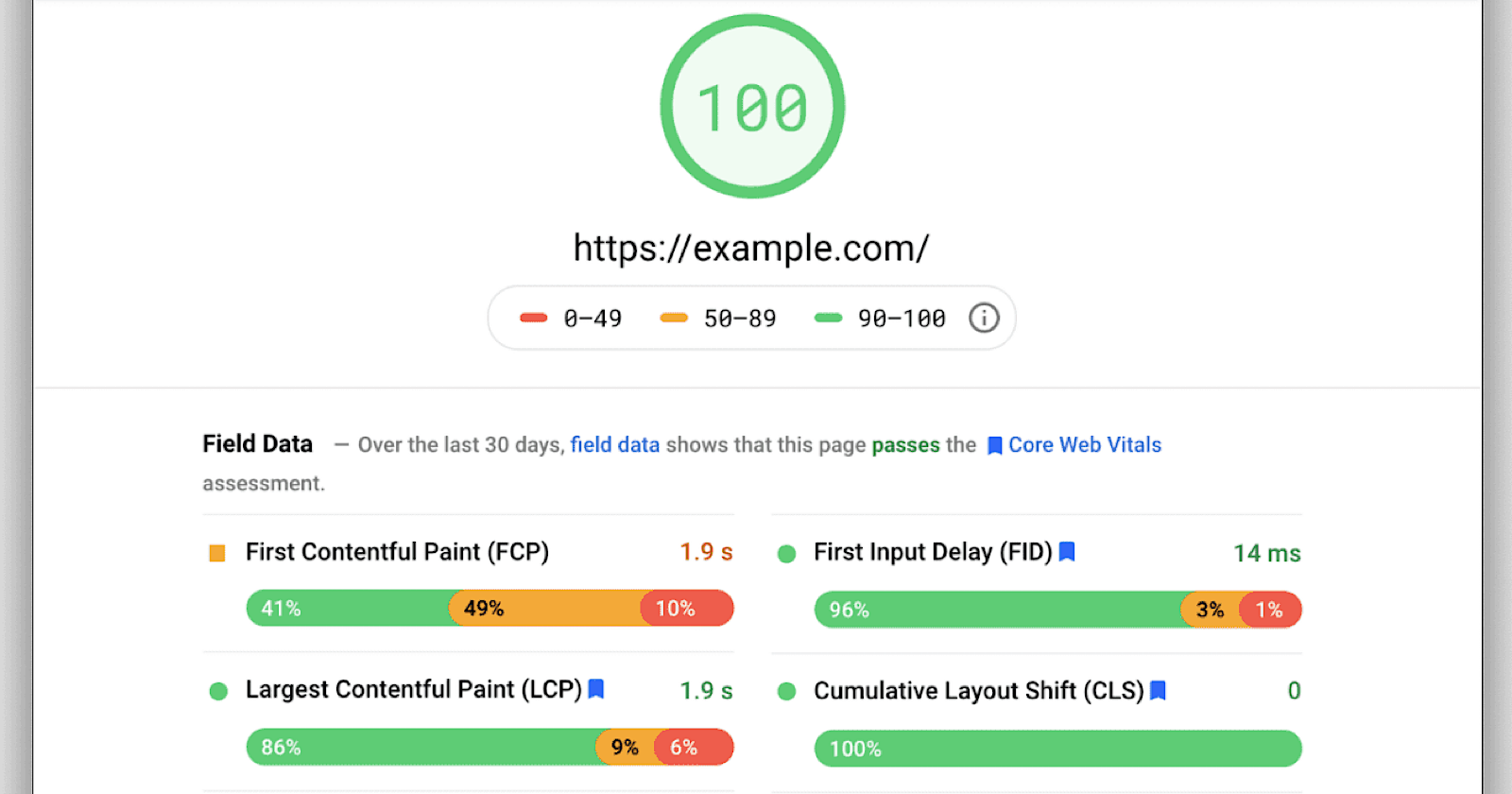Click the bookmark icon beside Largest Contentful Paint
Viewport: 1512px width, 794px height.
tap(595, 690)
